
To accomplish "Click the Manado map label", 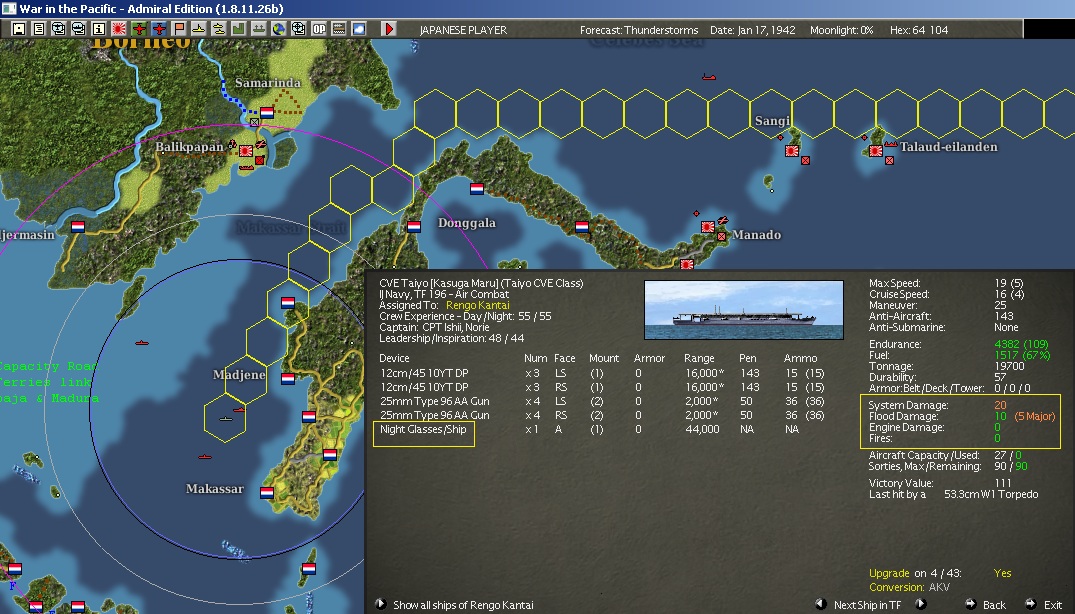I will 756,234.
